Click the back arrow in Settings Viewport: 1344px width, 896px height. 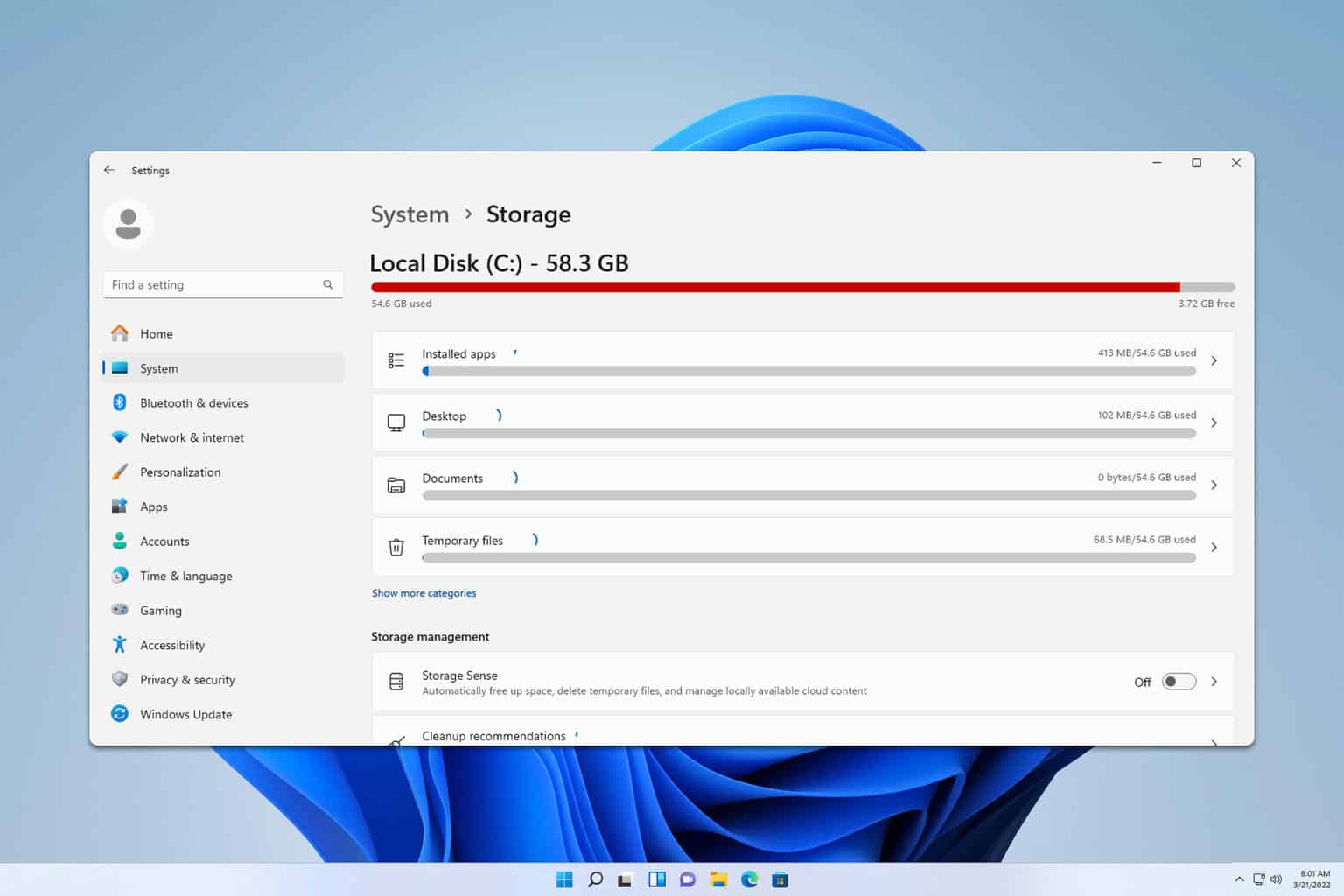tap(109, 170)
